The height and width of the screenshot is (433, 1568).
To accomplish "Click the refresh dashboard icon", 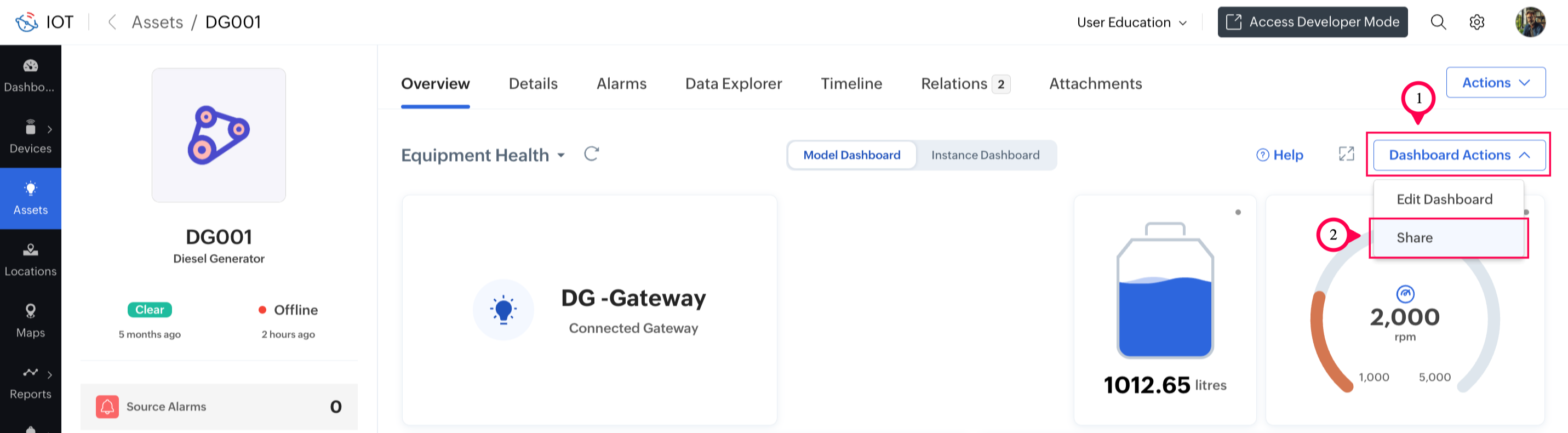I will pos(591,154).
